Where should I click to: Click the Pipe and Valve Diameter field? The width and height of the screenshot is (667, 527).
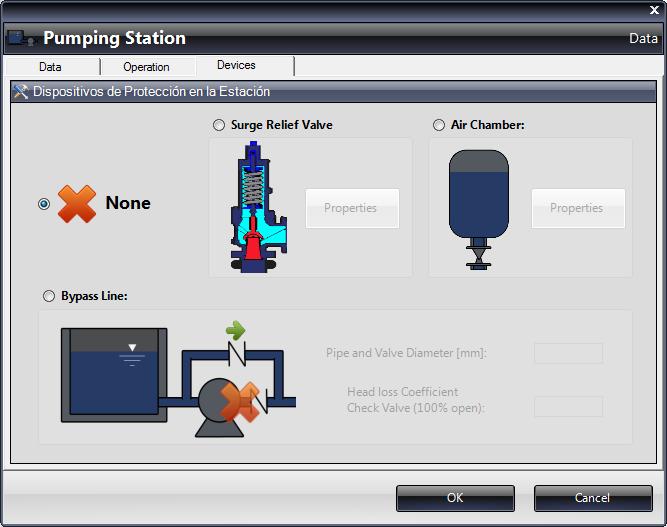click(x=568, y=353)
